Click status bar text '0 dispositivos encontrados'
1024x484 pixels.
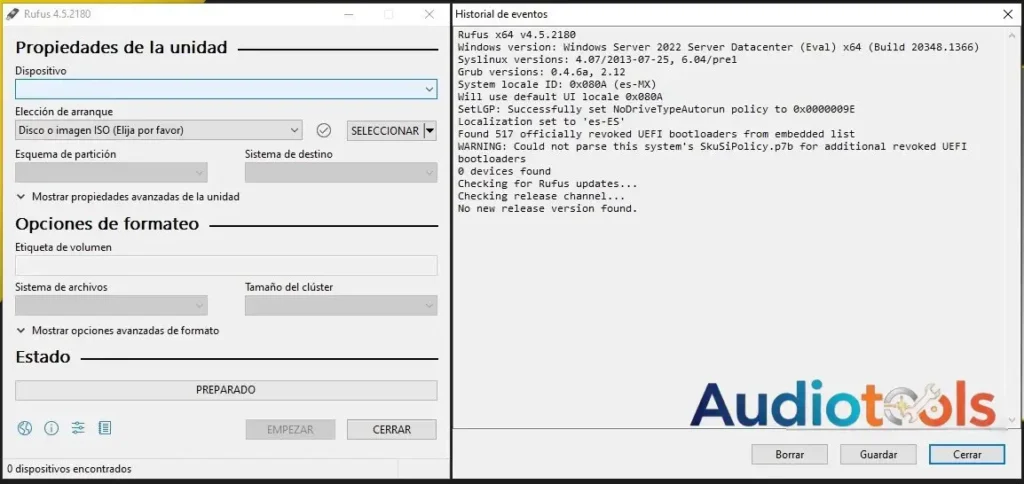(69, 469)
